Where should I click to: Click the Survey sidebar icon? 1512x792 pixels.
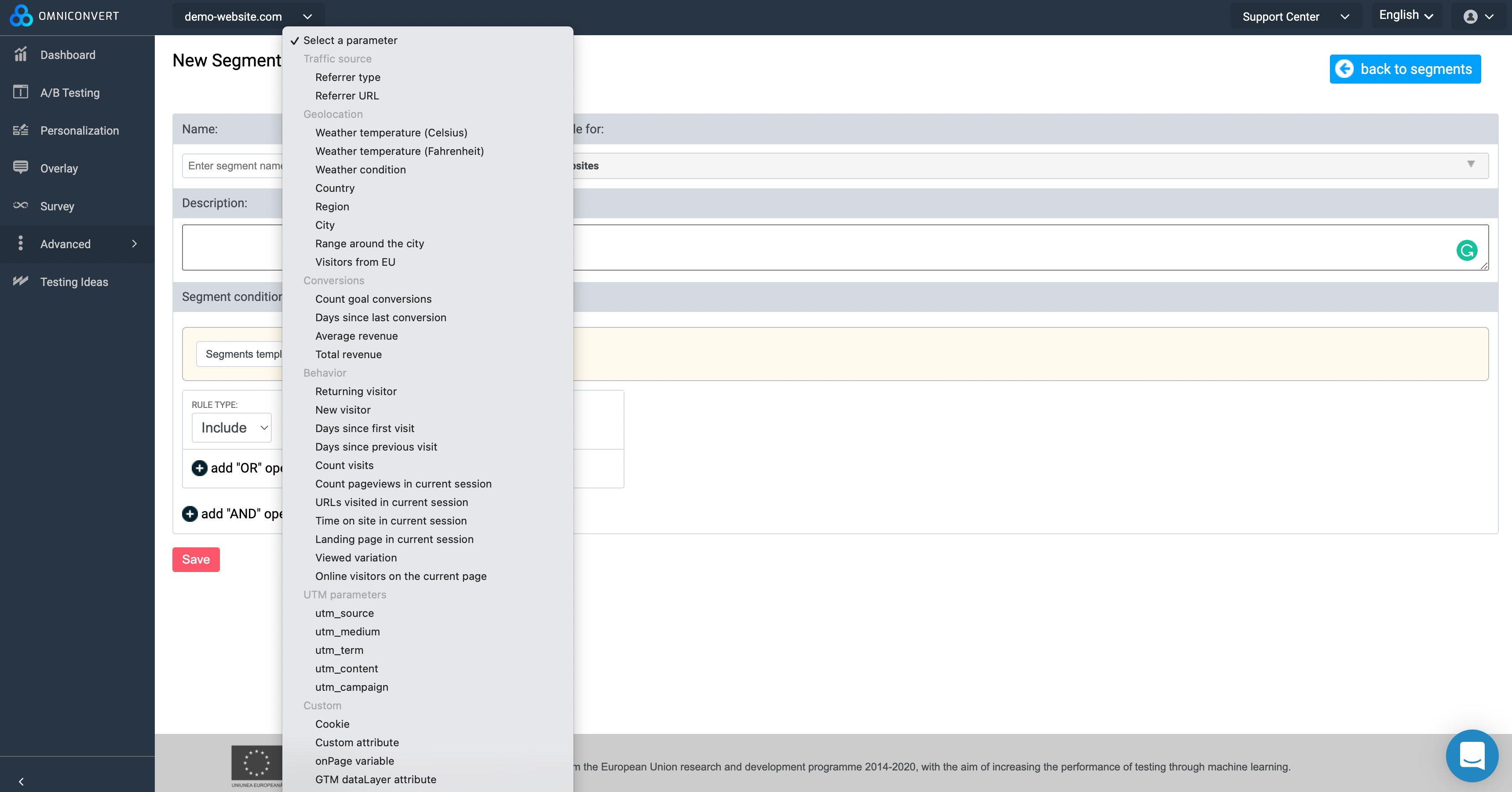(x=21, y=205)
